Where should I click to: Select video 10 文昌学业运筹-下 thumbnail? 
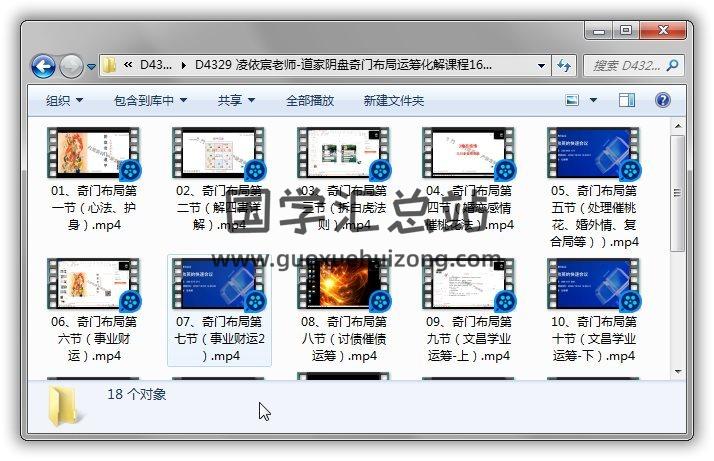coord(594,285)
